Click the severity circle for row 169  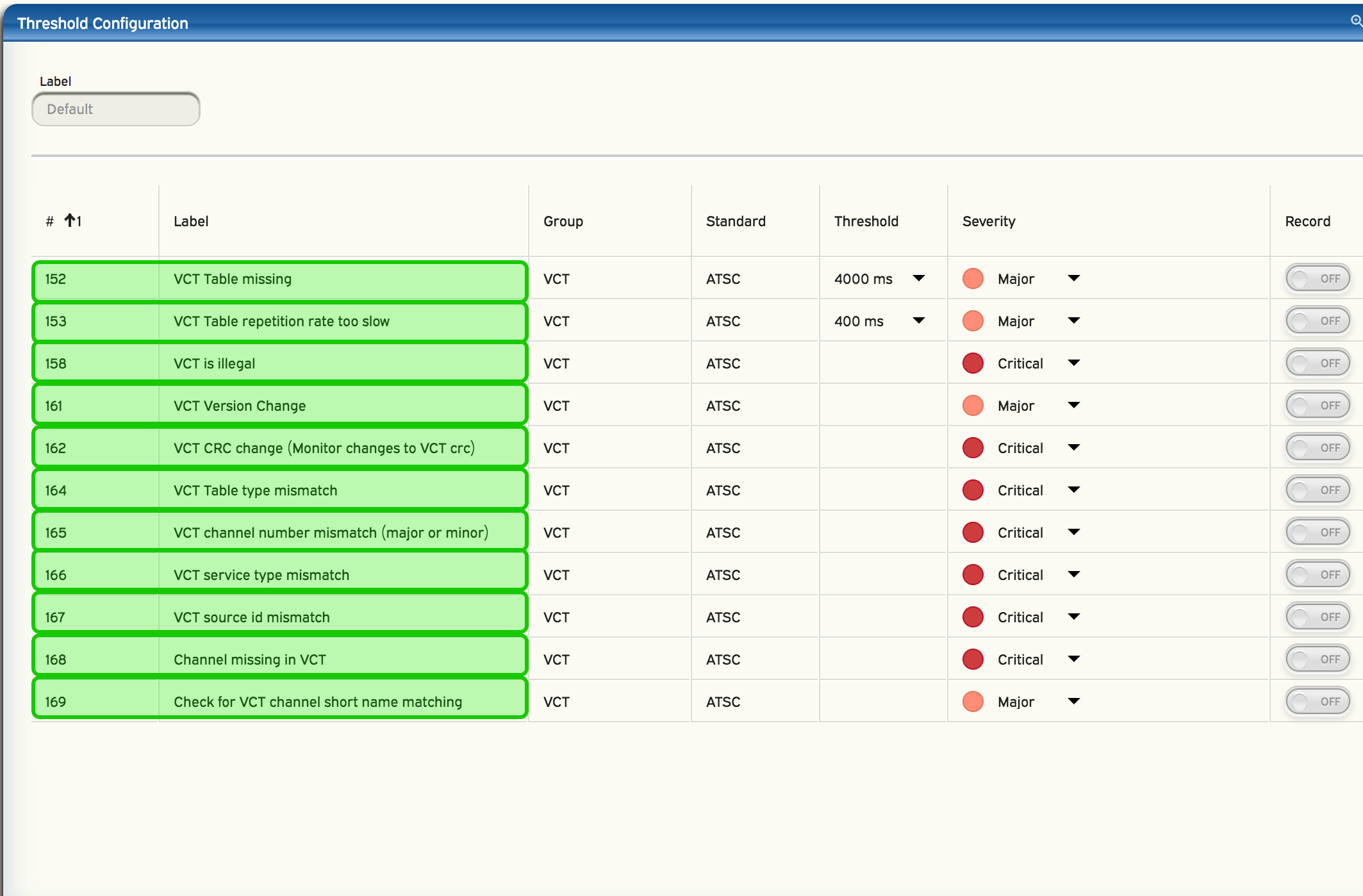click(973, 702)
